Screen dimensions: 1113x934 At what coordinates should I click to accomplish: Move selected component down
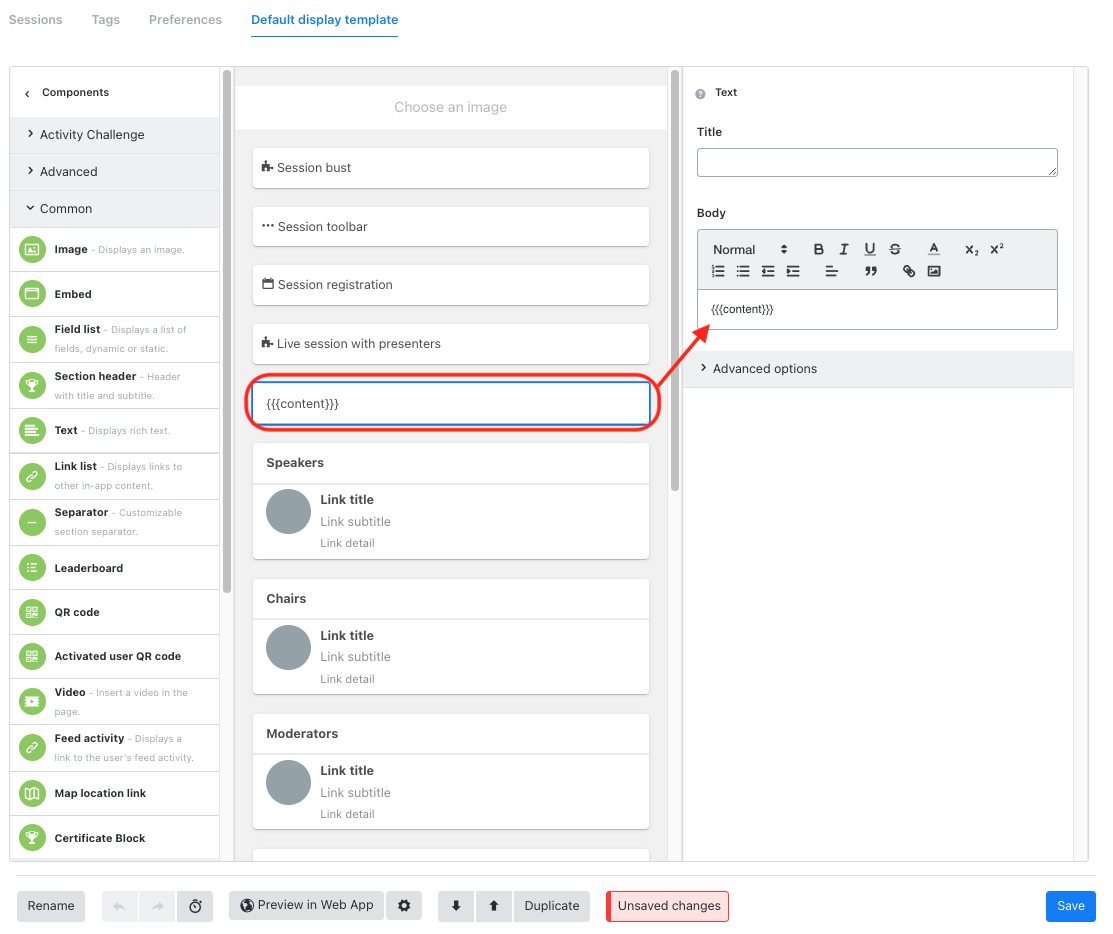point(456,906)
